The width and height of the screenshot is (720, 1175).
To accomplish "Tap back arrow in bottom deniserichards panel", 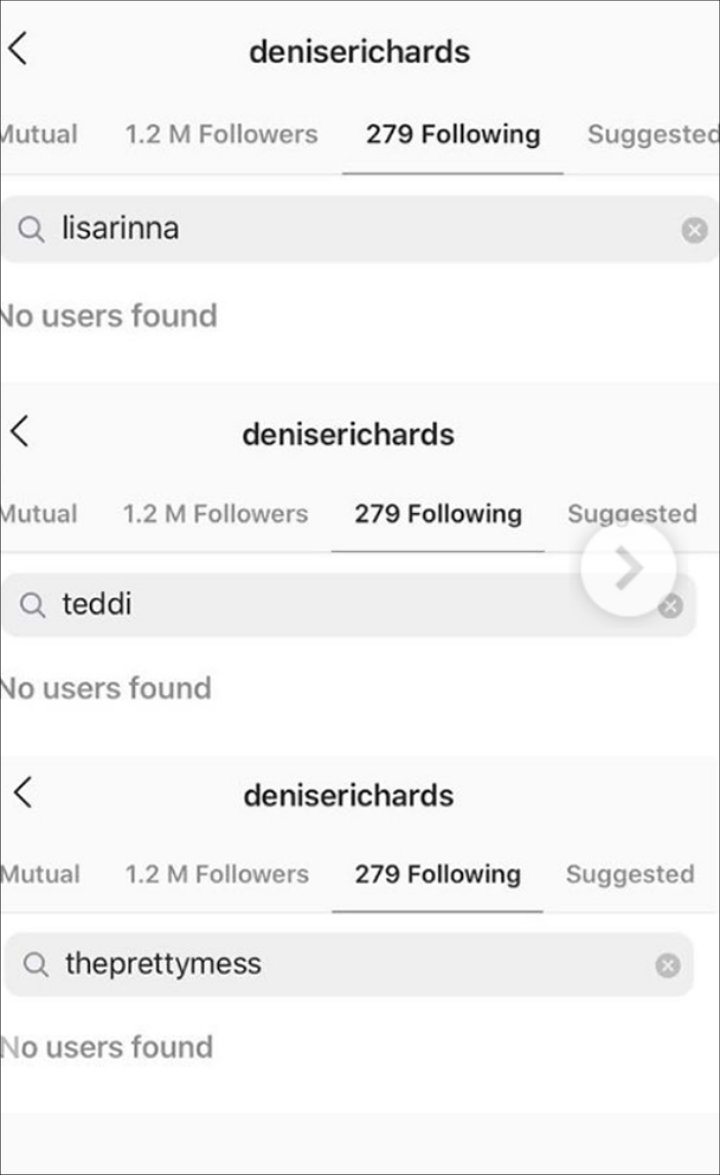I will click(x=23, y=792).
